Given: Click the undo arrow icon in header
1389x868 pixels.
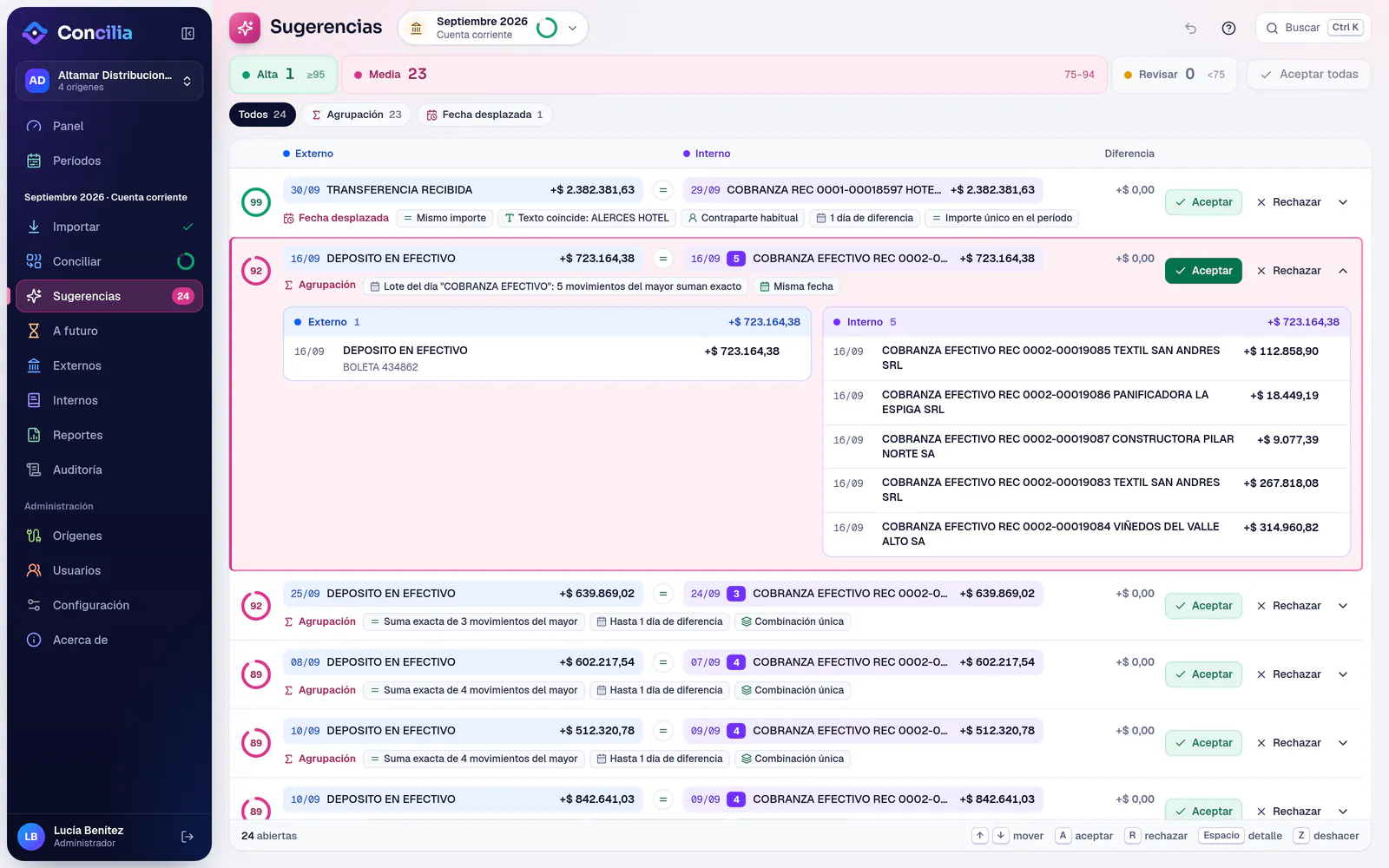Looking at the screenshot, I should 1190,28.
